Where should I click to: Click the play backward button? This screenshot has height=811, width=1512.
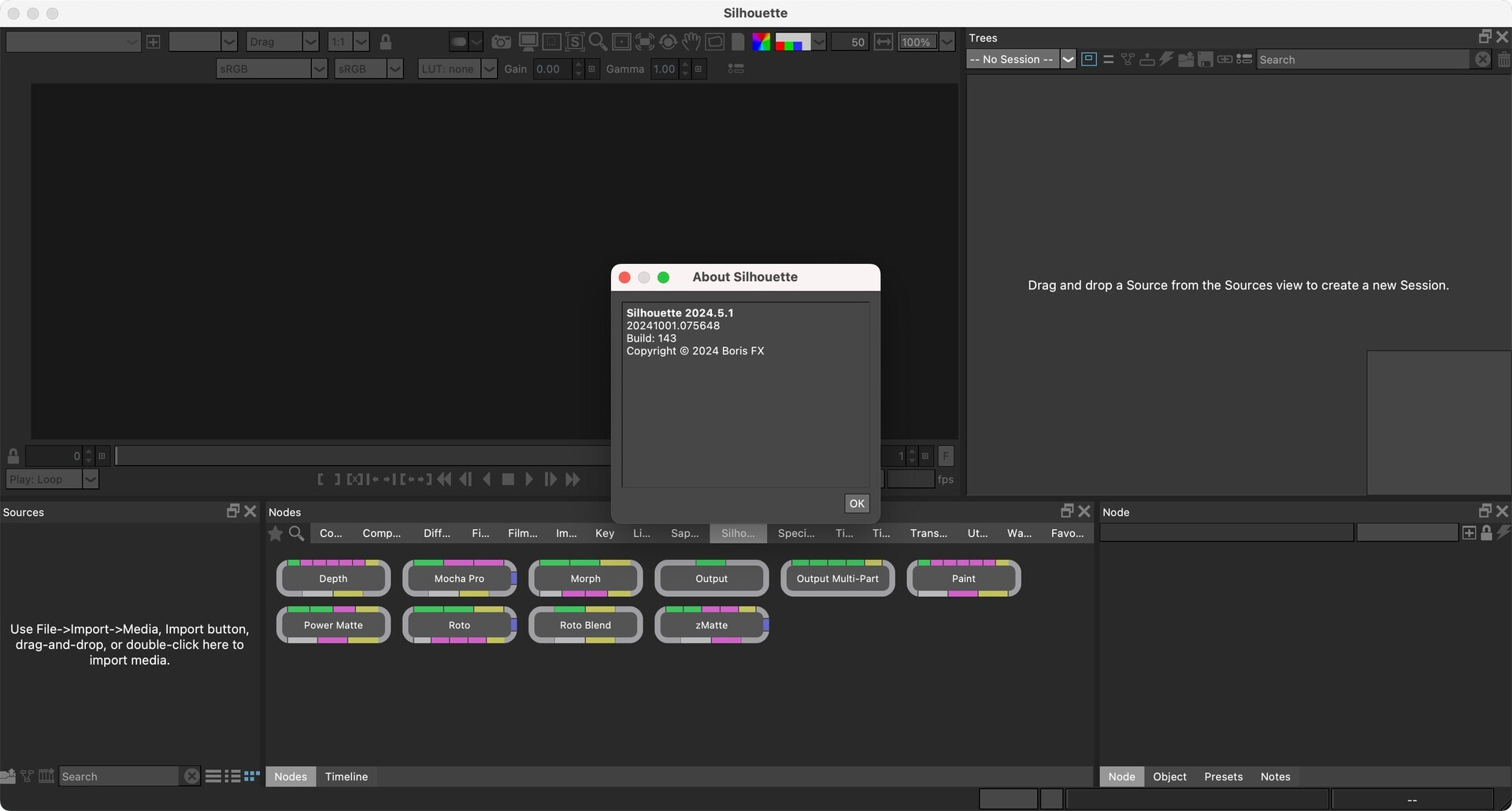pyautogui.click(x=487, y=479)
